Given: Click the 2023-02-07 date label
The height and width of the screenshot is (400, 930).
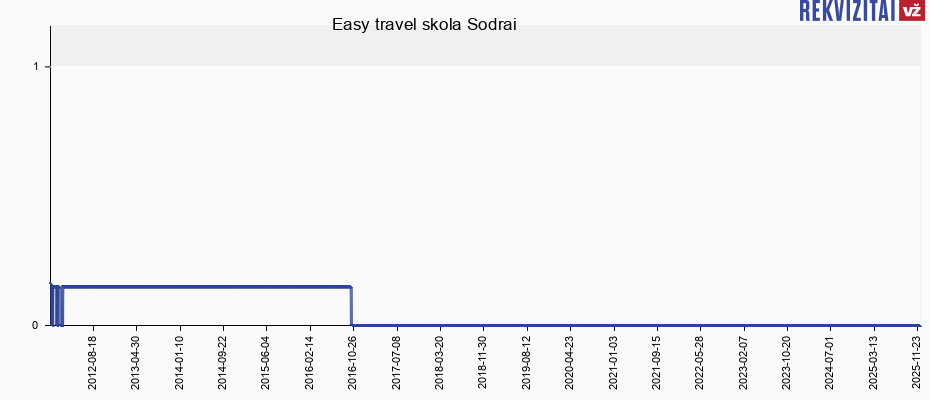Looking at the screenshot, I should 744,362.
